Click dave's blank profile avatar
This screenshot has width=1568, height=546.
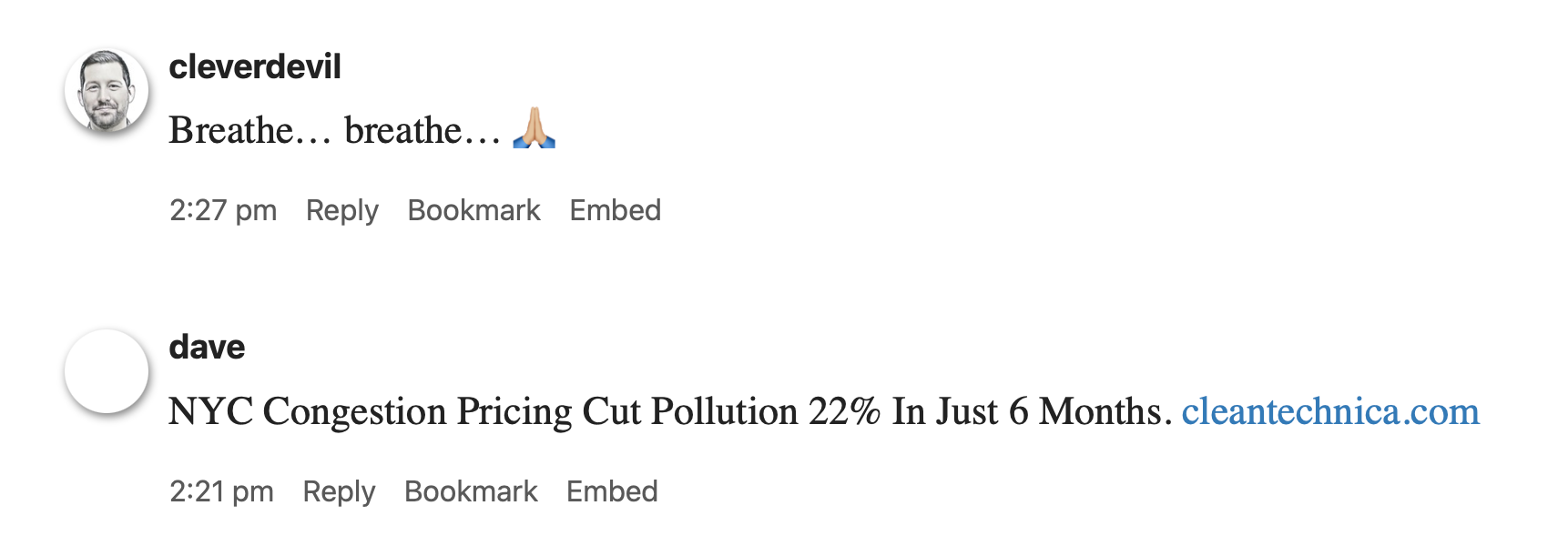[105, 371]
